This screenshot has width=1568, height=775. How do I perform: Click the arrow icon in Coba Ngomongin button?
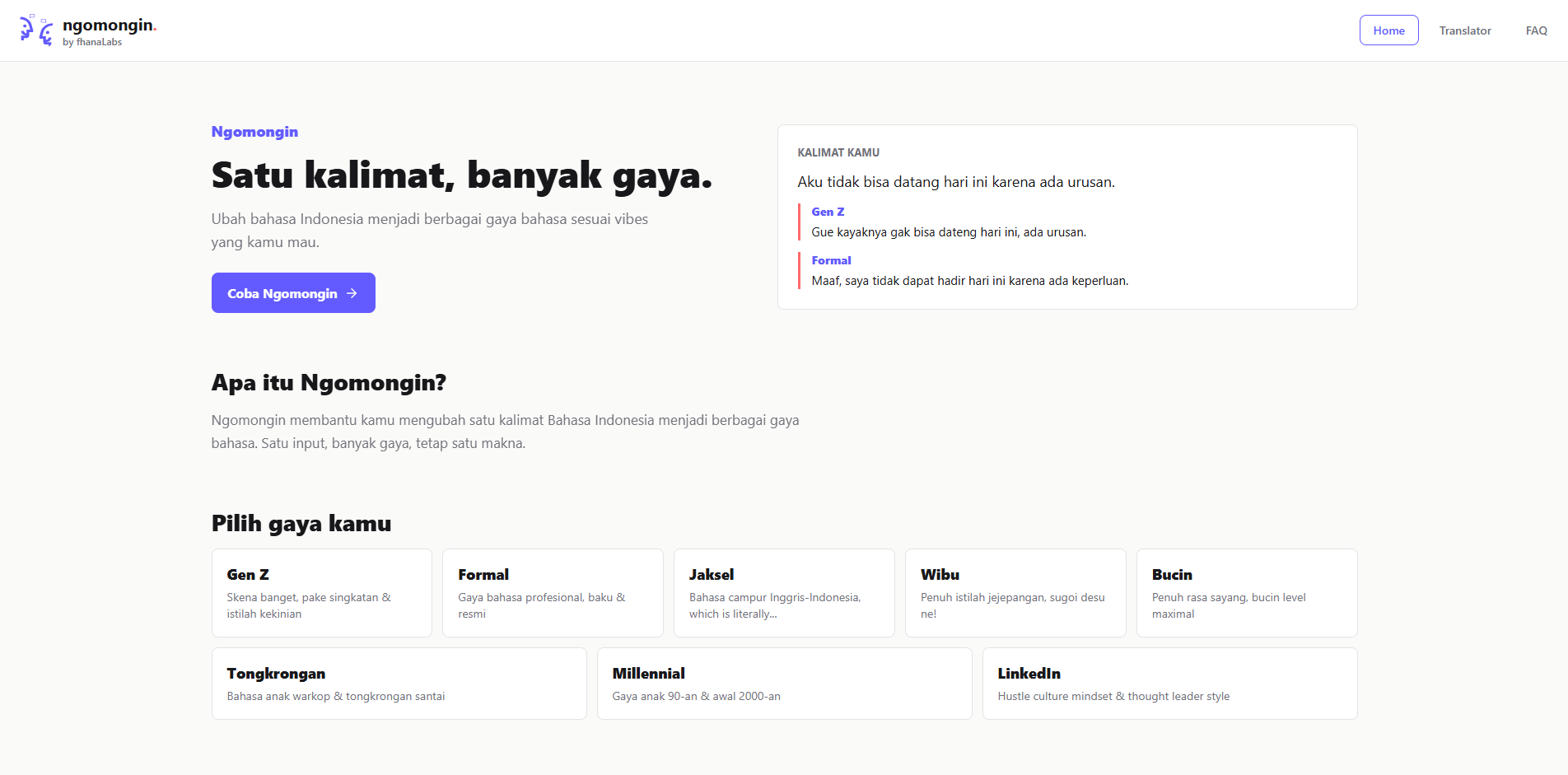(352, 293)
